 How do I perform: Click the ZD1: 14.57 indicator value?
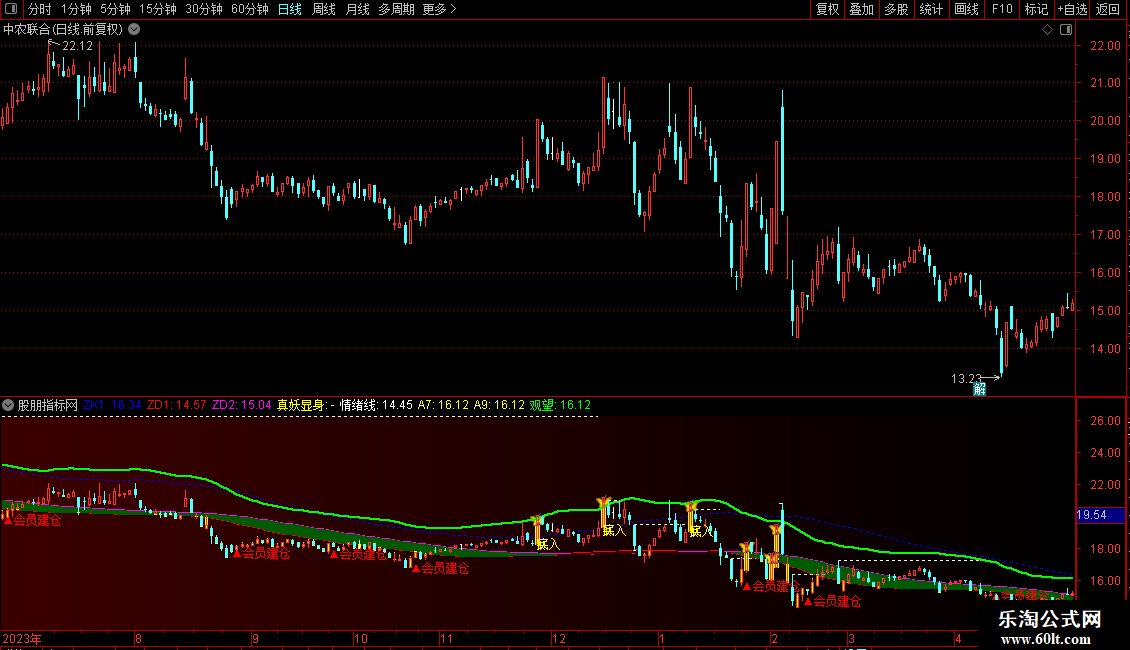pyautogui.click(x=177, y=405)
